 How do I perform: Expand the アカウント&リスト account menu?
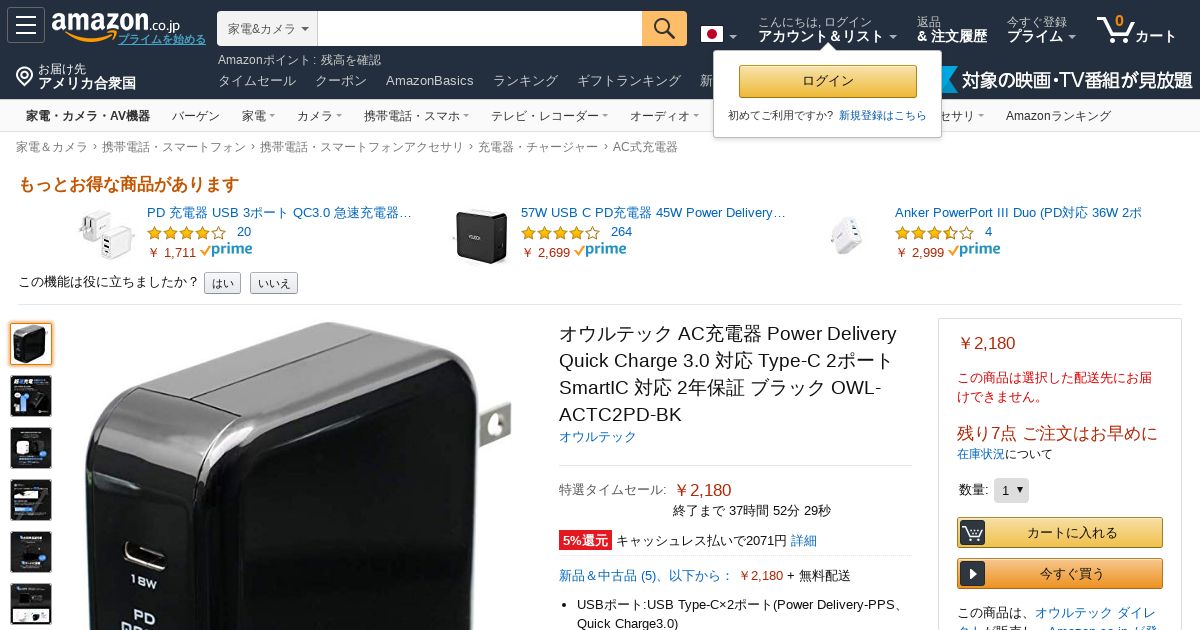click(827, 36)
